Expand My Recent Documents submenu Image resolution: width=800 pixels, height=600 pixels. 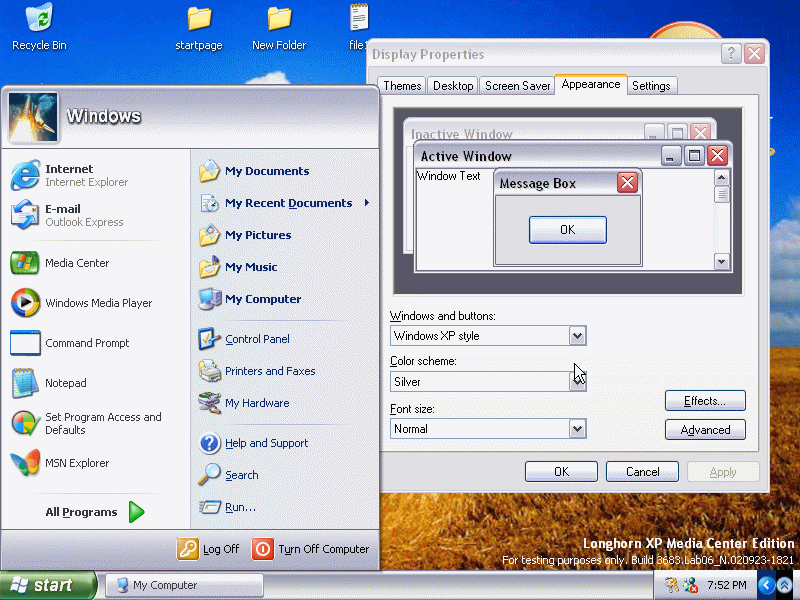[x=367, y=203]
